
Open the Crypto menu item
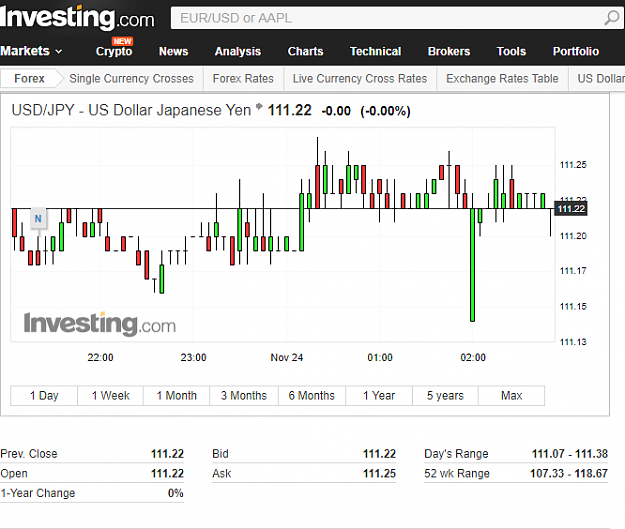[x=114, y=51]
